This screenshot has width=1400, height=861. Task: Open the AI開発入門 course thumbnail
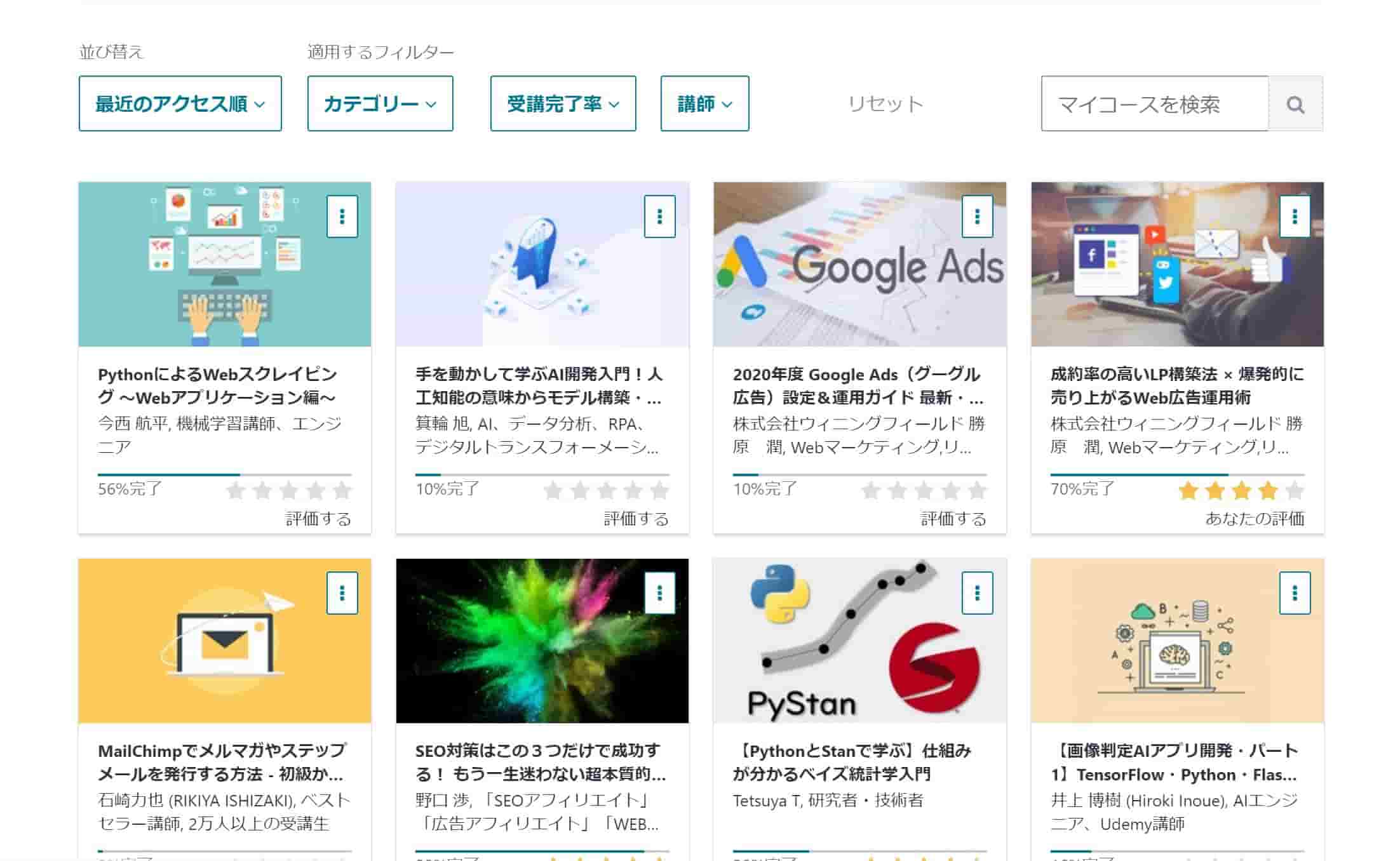pyautogui.click(x=542, y=264)
